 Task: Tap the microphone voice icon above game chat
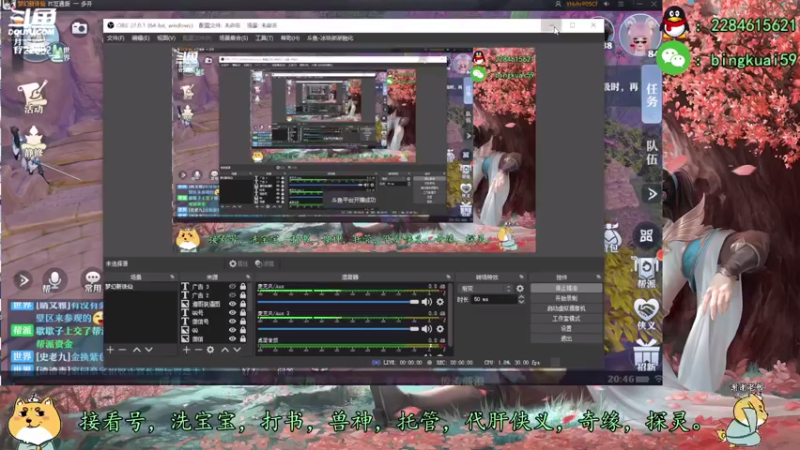54,280
